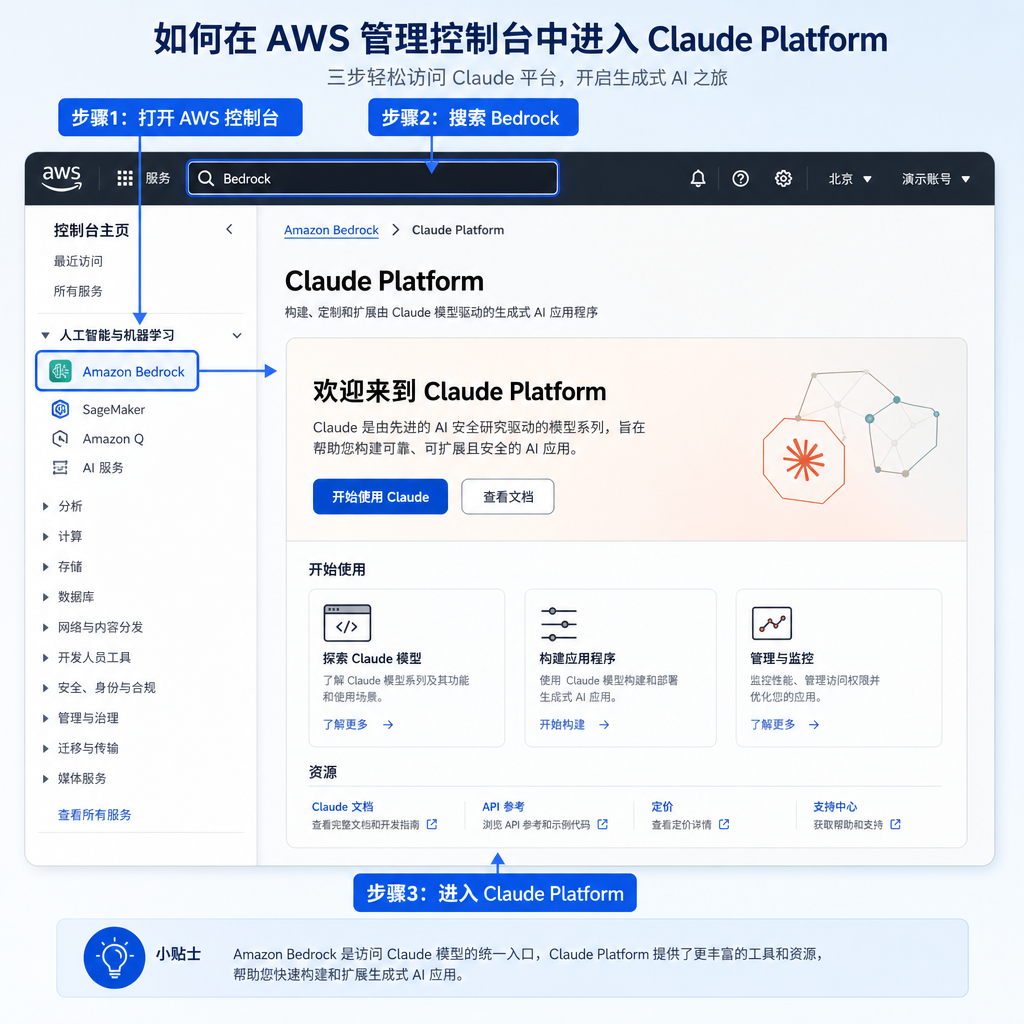Expand the 存储 category
Screen dimensions: 1024x1024
45,566
